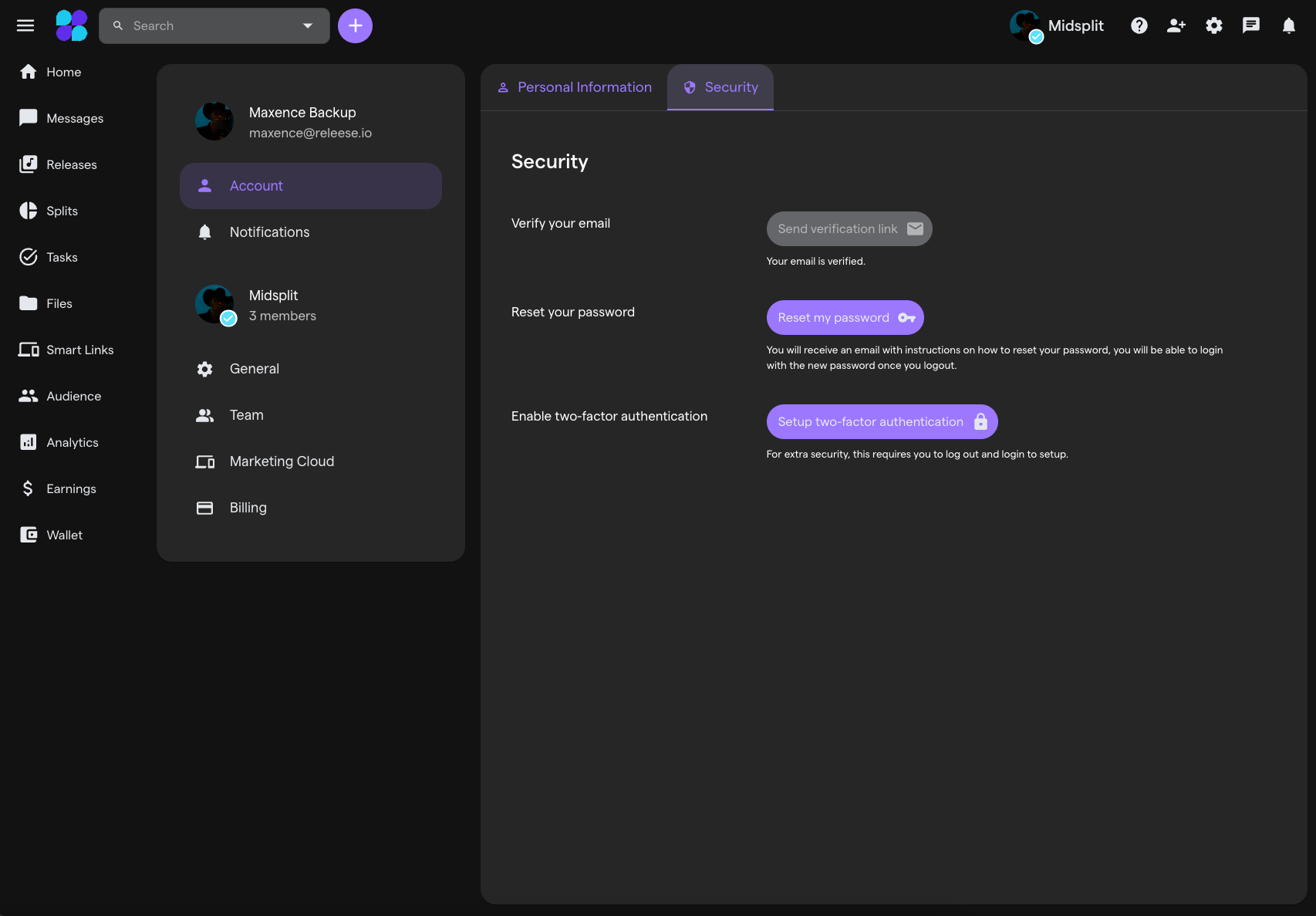Click the purple plus create button

pos(355,25)
